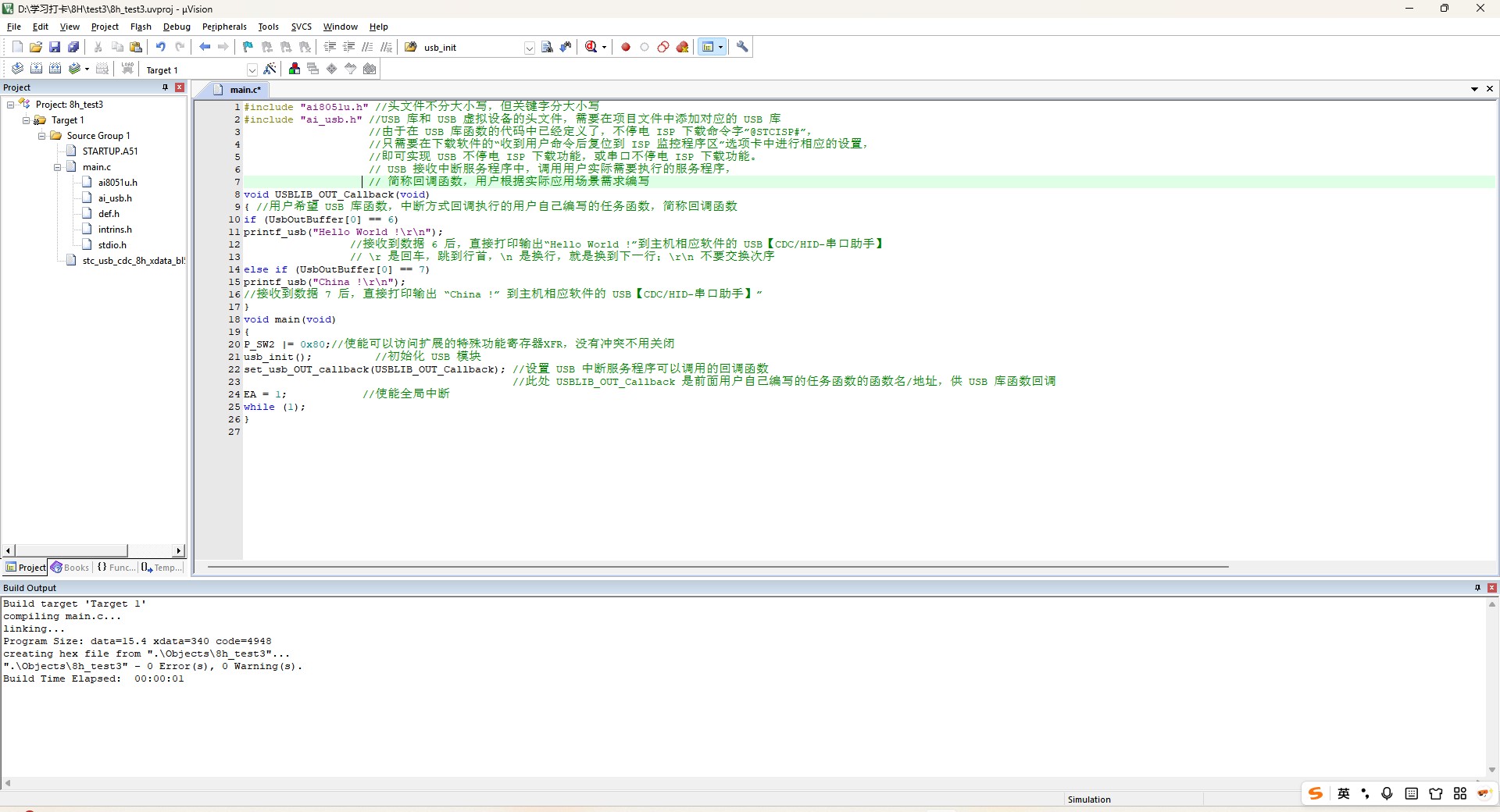Navigate backwards with the blue arrow
The height and width of the screenshot is (812, 1500).
pos(205,47)
